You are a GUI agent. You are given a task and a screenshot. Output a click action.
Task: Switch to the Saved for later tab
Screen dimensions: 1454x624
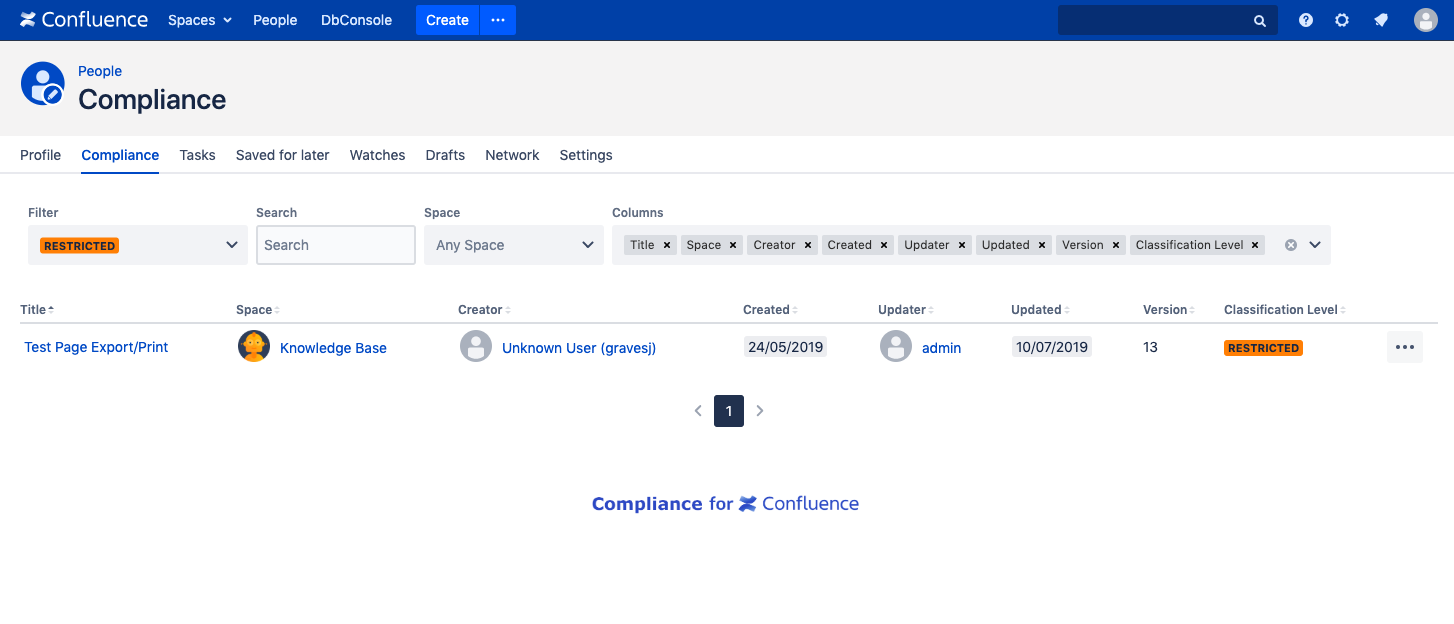[282, 155]
